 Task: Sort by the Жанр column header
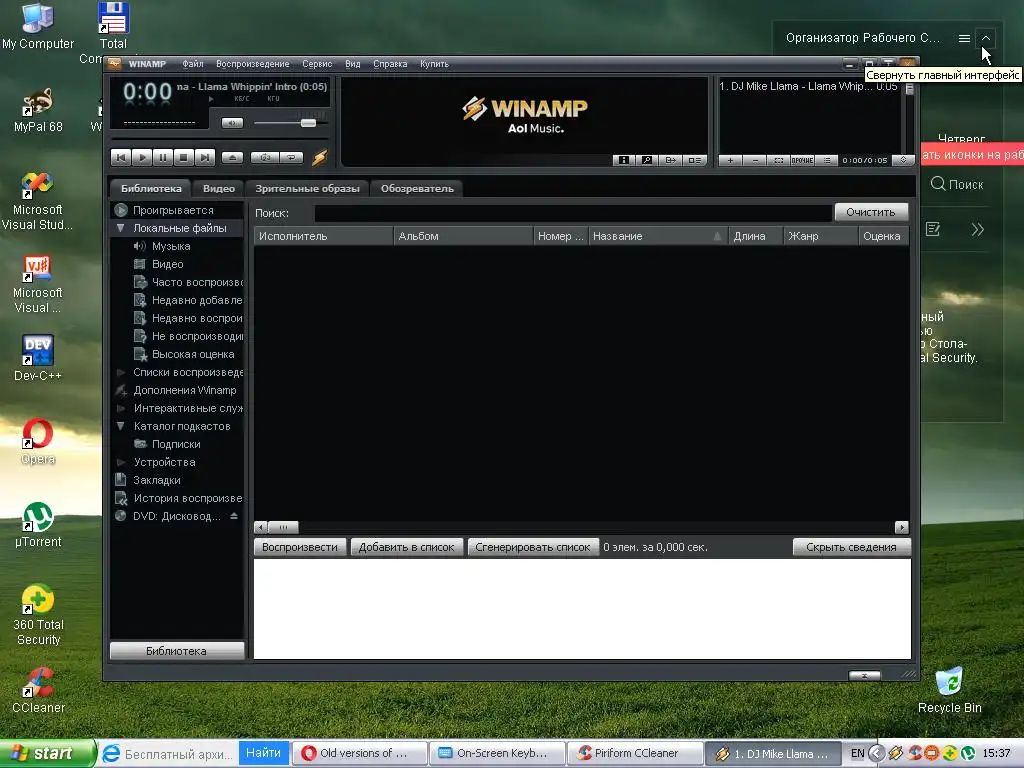[820, 236]
